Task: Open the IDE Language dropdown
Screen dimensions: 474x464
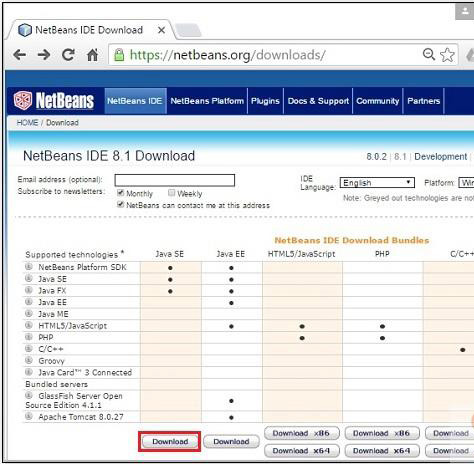Action: pyautogui.click(x=377, y=183)
